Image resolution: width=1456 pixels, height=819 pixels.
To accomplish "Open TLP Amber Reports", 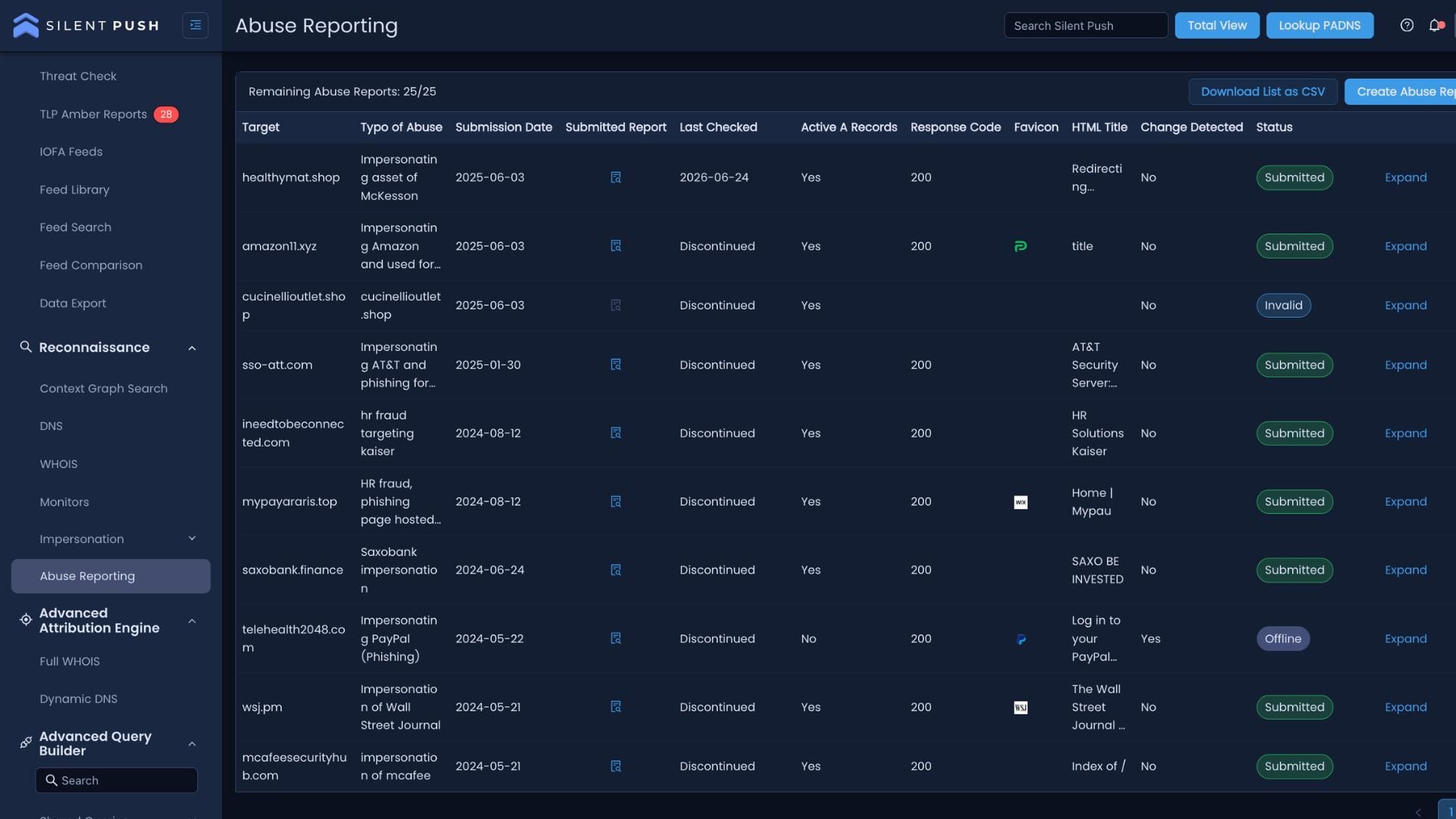I will click(93, 114).
